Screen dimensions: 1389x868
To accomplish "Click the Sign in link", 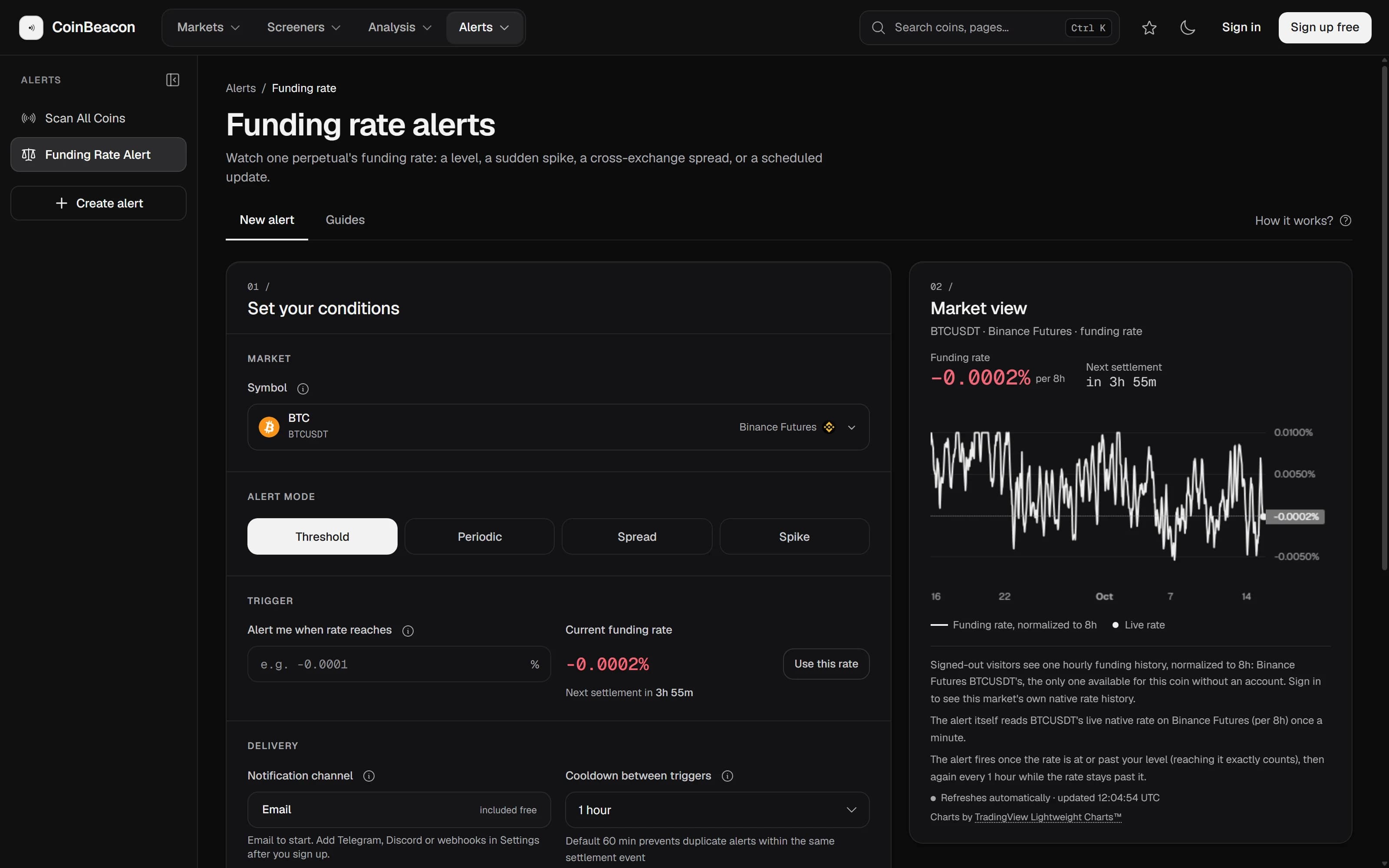I will (1241, 27).
